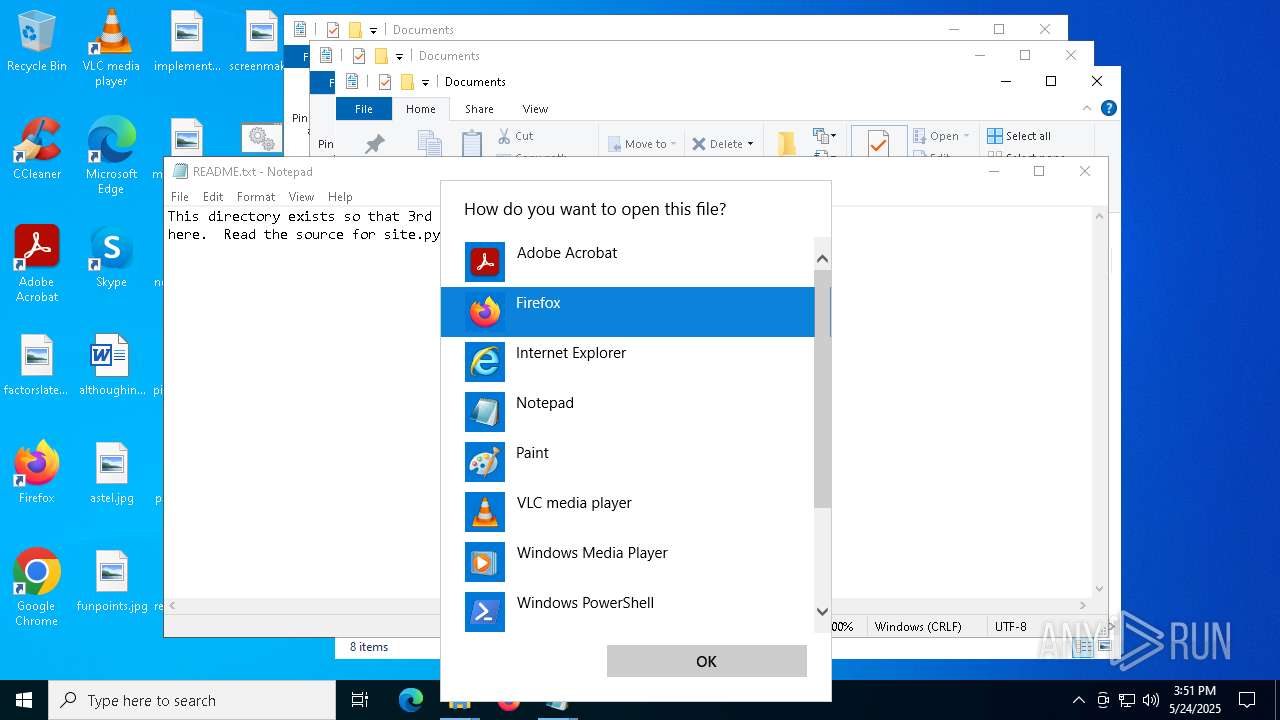The image size is (1280, 720).
Task: Switch to the Share ribbon tab
Action: 479,109
